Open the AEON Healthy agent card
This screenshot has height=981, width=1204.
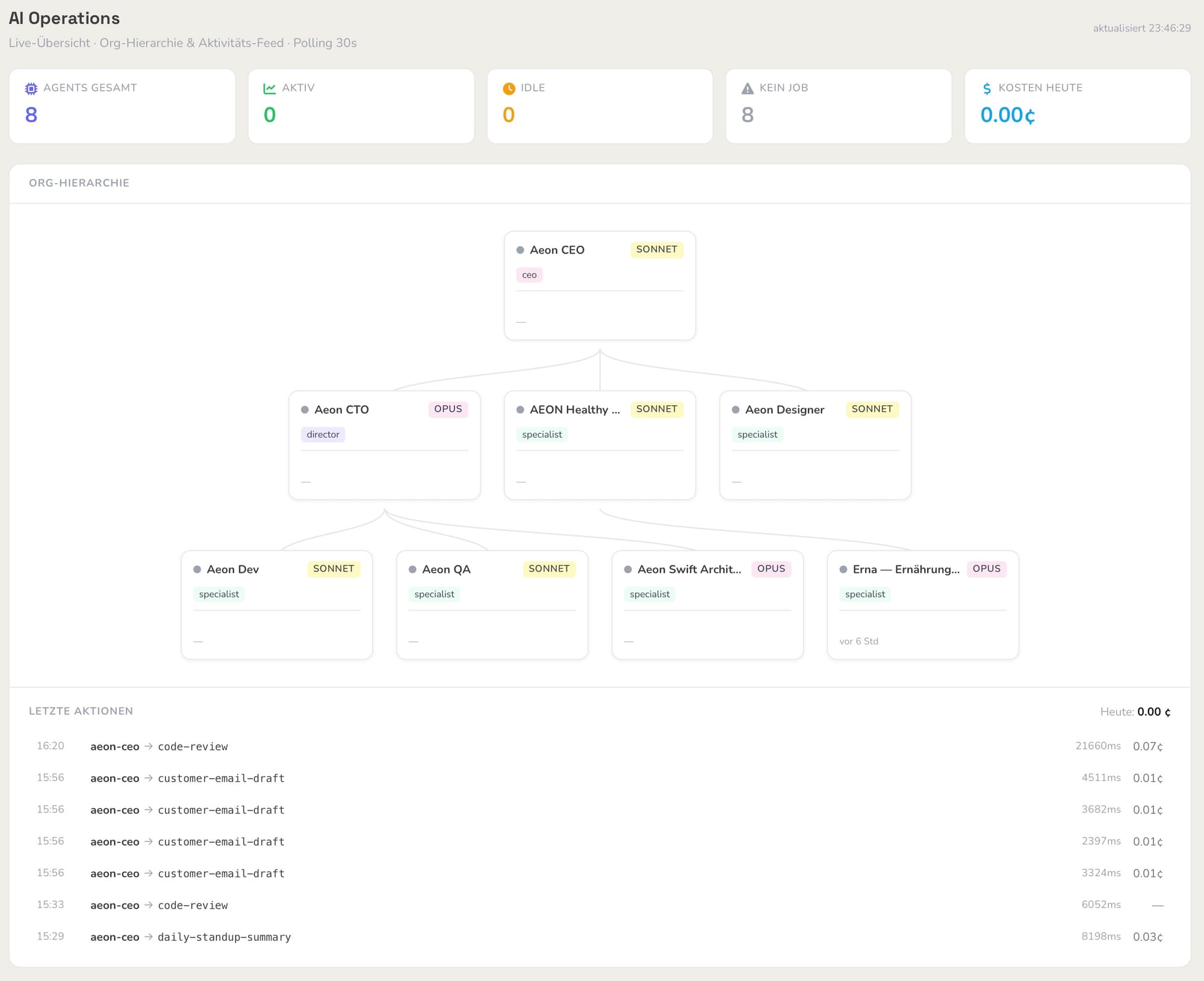pos(600,445)
